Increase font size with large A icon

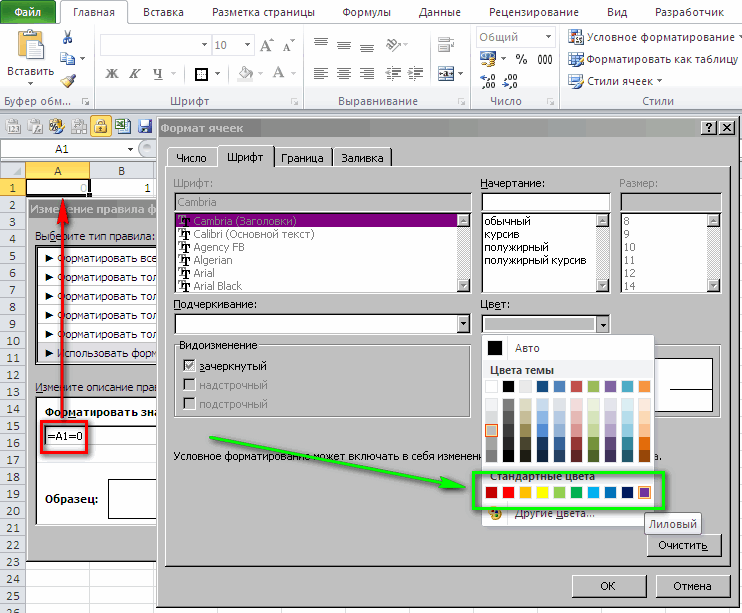point(266,45)
